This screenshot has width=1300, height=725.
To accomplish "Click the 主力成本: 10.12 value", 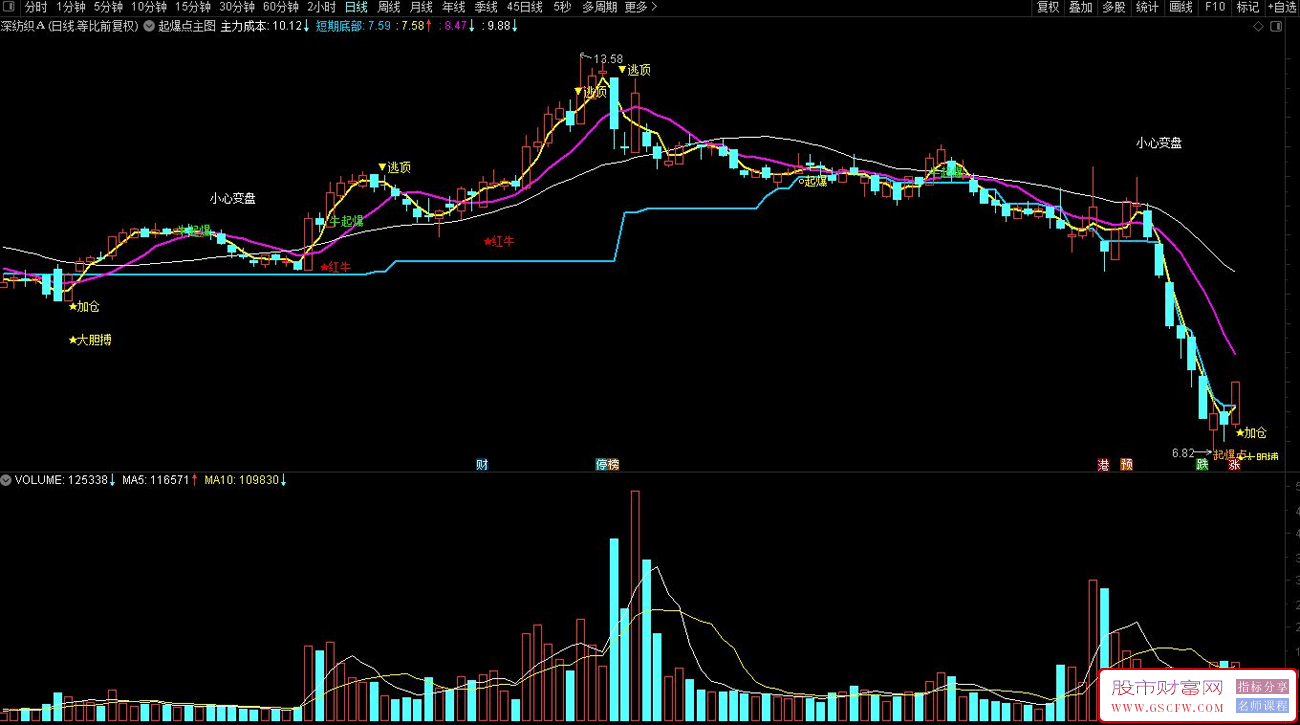I will (x=265, y=26).
